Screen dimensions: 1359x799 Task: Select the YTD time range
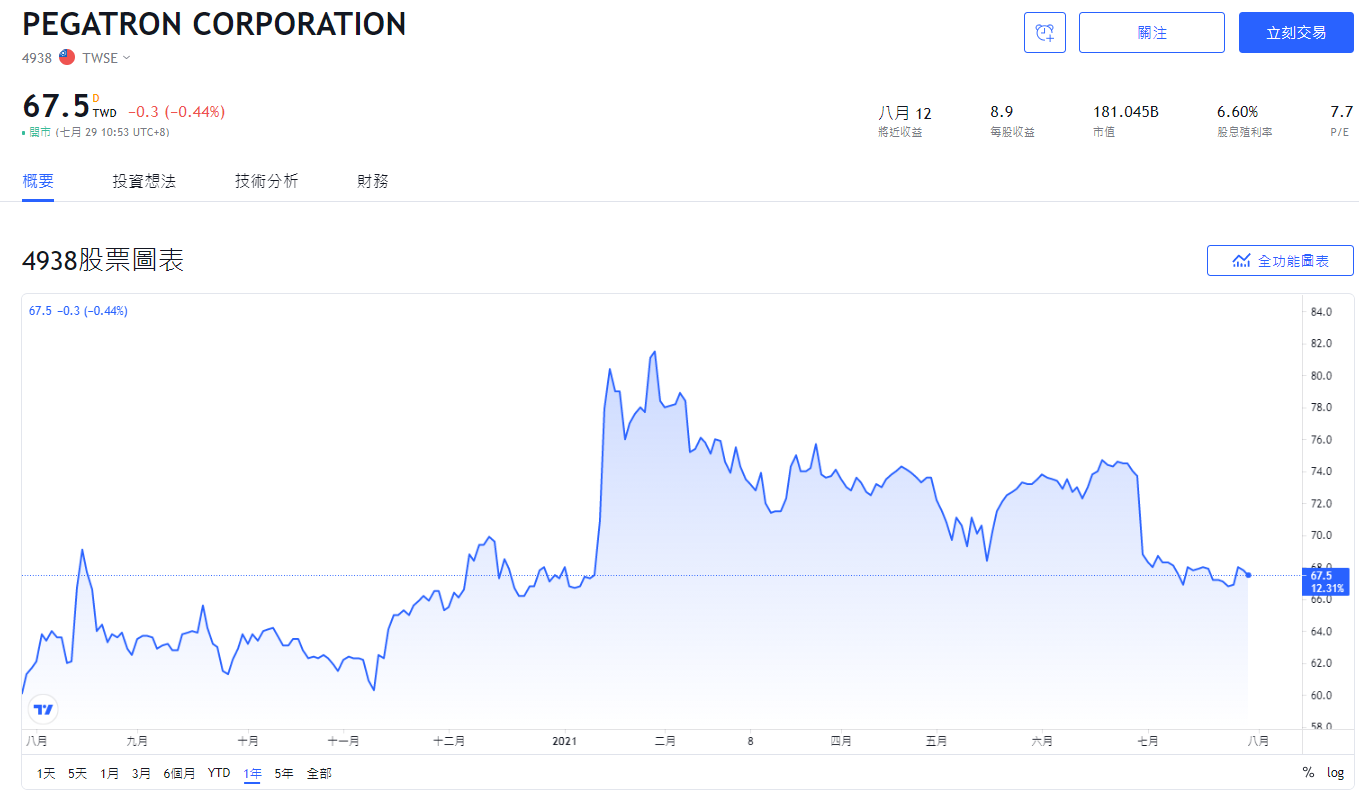coord(219,773)
